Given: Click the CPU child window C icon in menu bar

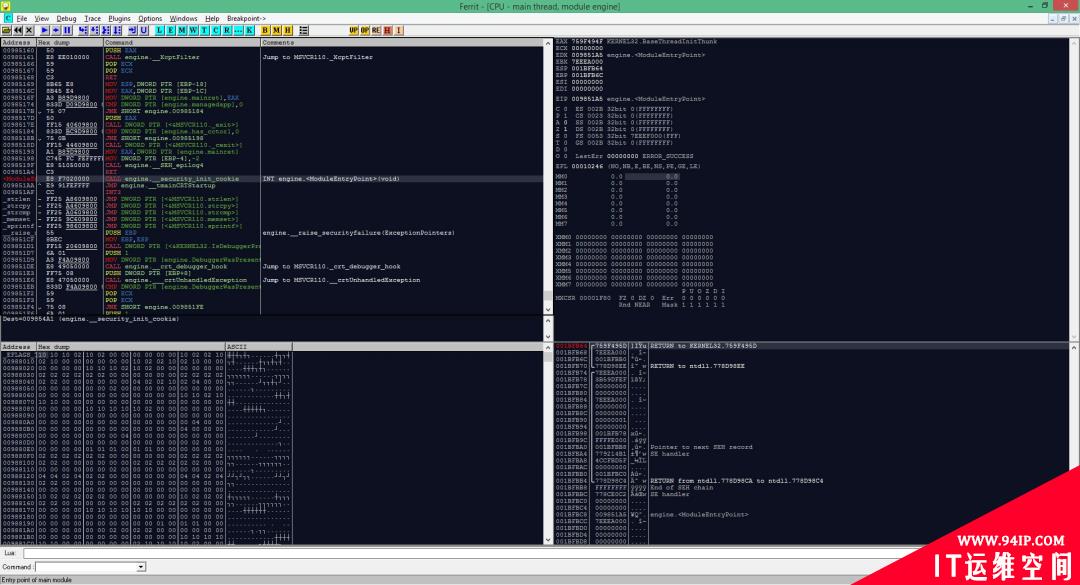Looking at the screenshot, I should 7,18.
